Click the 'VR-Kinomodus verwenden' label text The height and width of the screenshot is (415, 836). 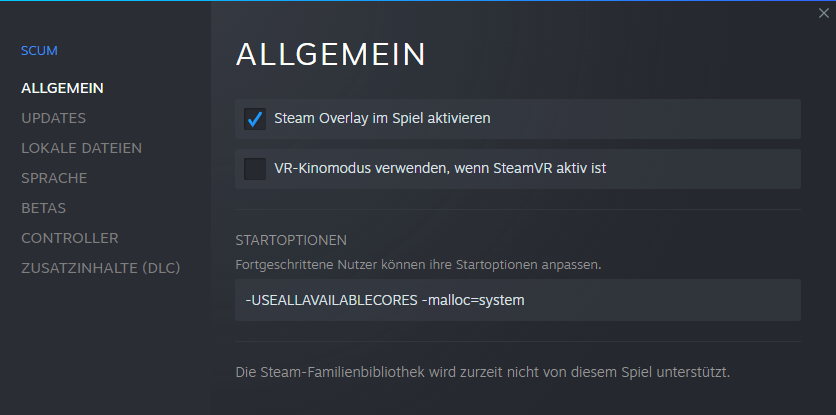pos(440,169)
